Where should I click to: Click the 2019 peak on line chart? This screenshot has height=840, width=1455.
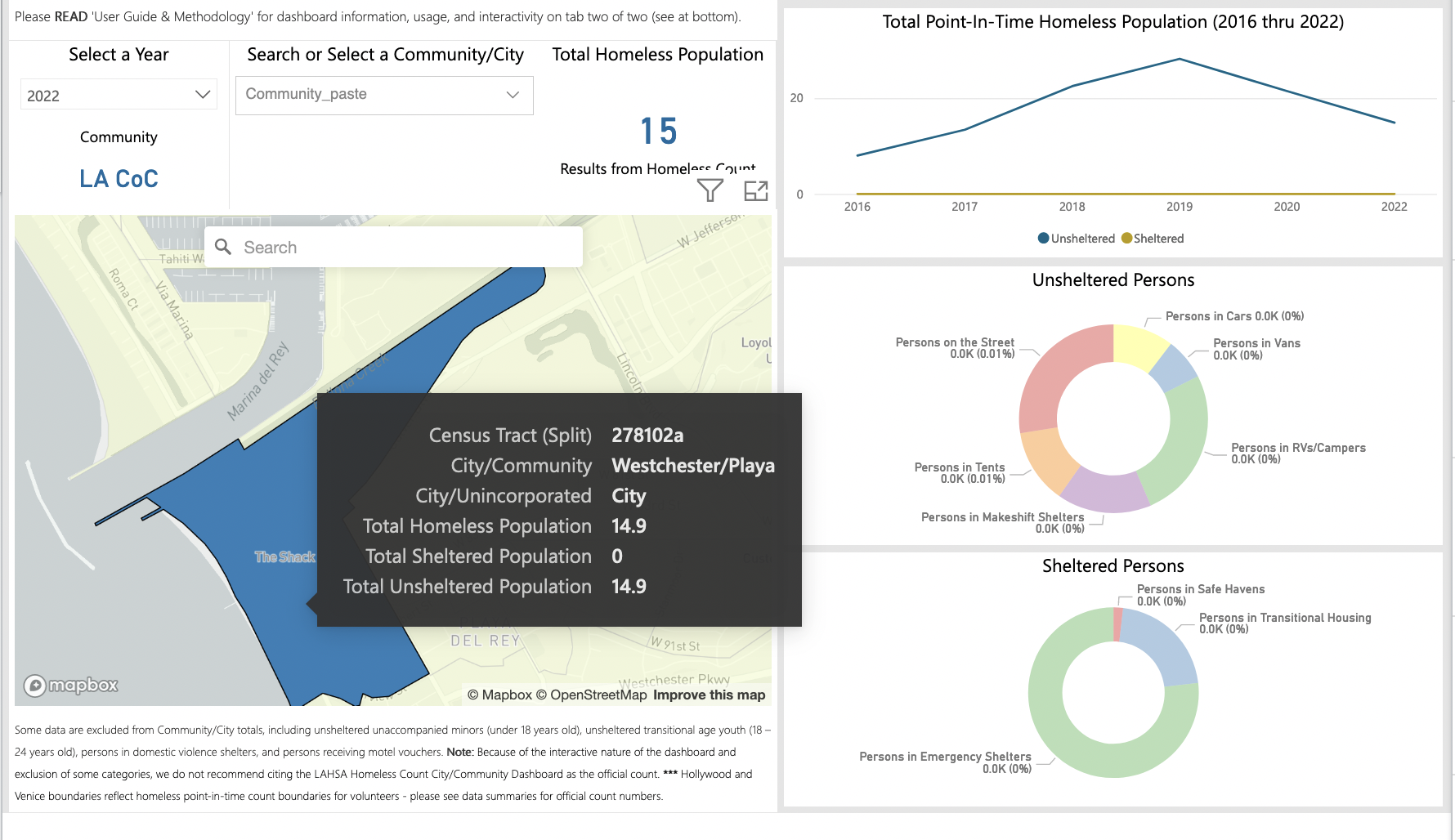point(1179,60)
